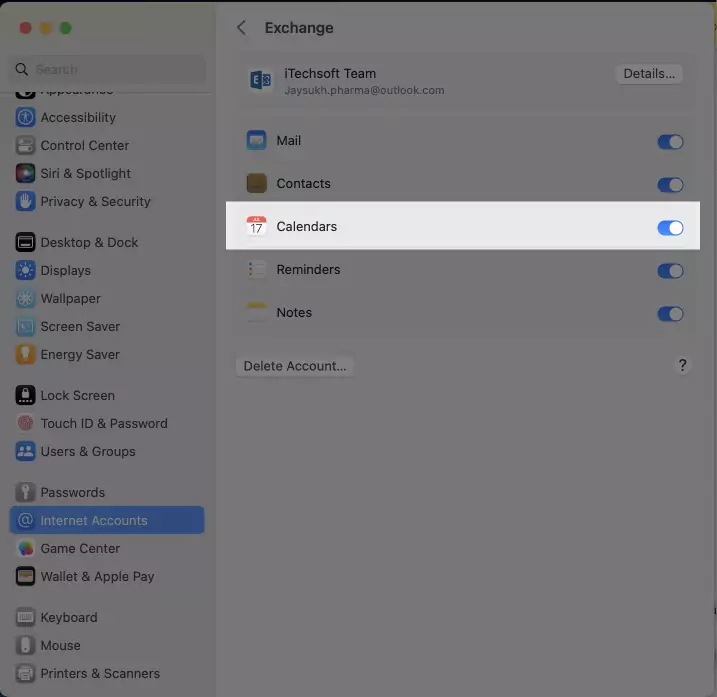Screen dimensions: 717x697
Task: Open help with question mark button
Action: click(x=682, y=365)
